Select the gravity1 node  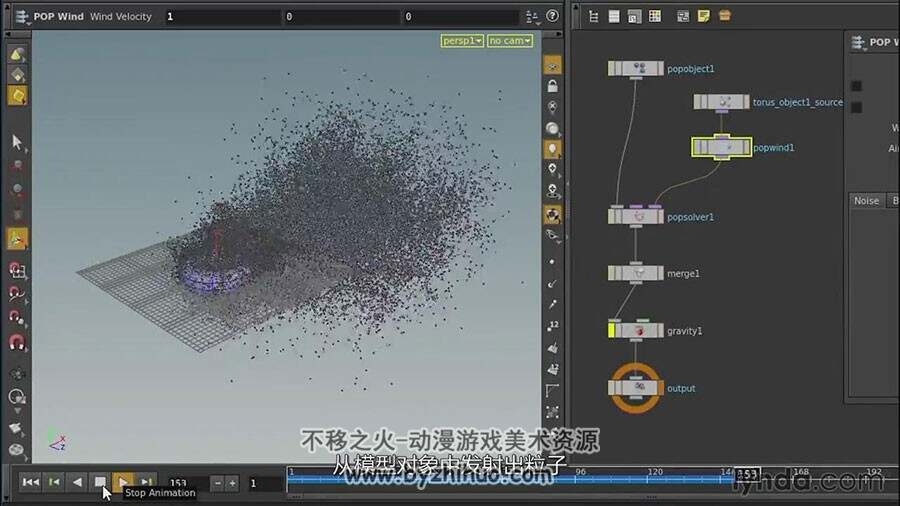click(635, 330)
